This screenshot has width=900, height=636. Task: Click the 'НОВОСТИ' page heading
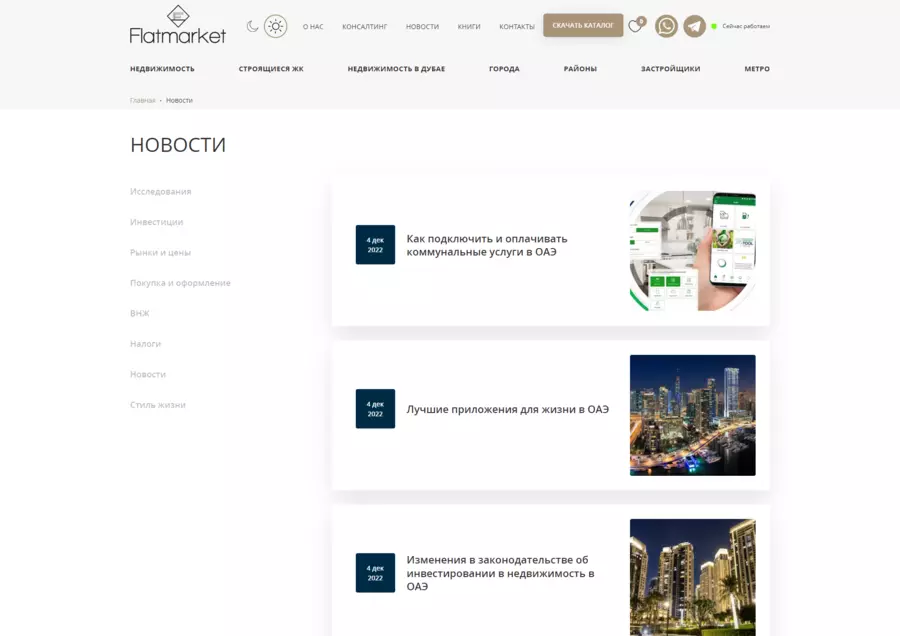pyautogui.click(x=178, y=145)
